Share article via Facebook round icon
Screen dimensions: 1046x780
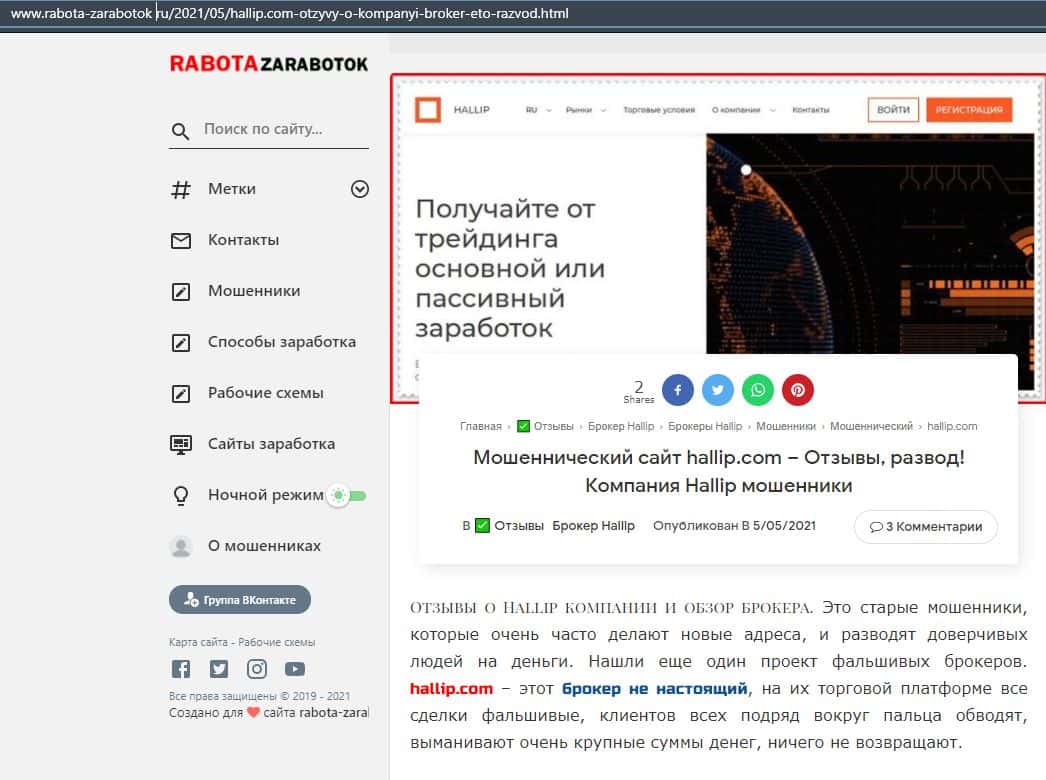pos(677,390)
